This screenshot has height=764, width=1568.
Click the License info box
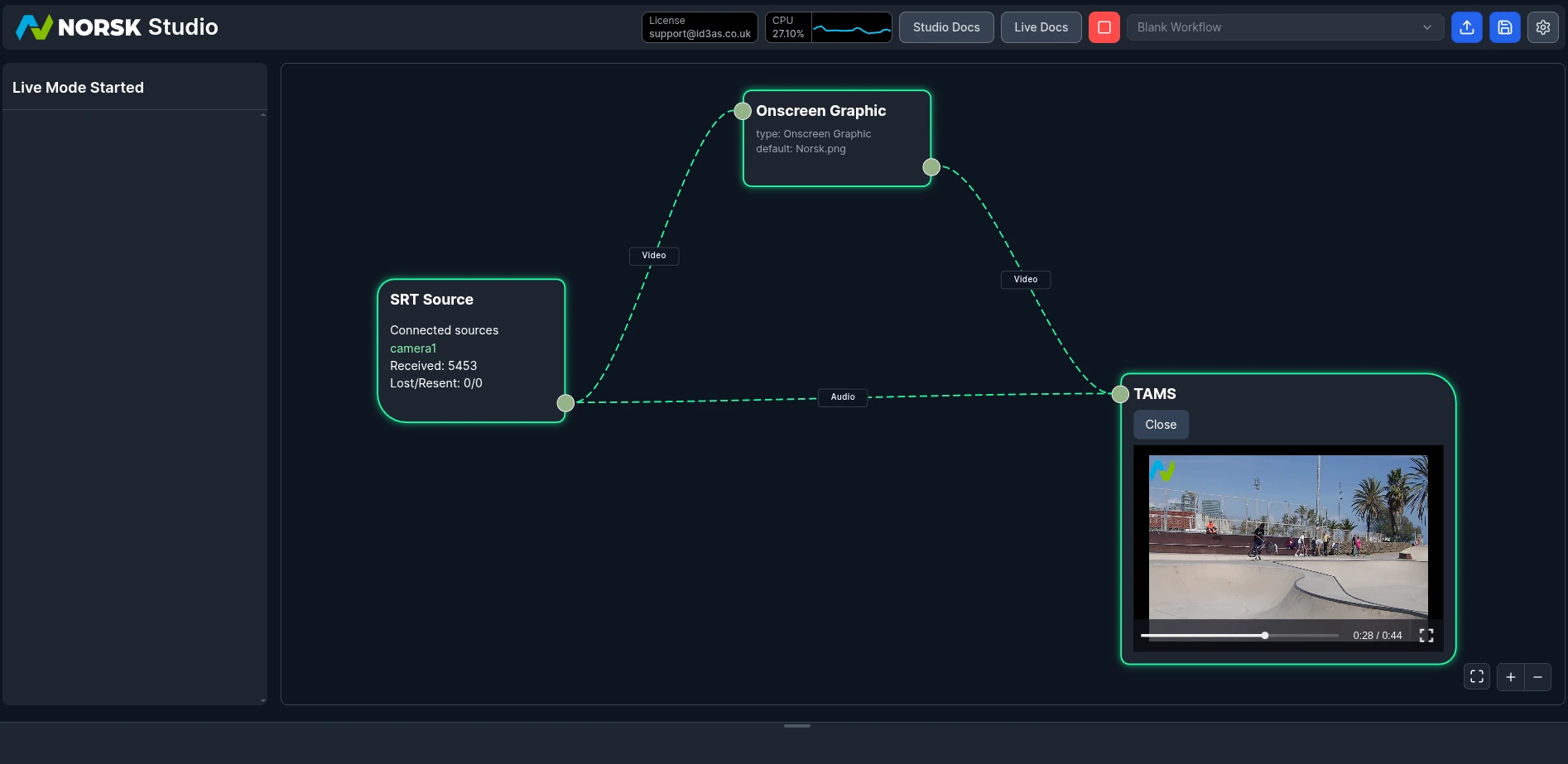(700, 27)
